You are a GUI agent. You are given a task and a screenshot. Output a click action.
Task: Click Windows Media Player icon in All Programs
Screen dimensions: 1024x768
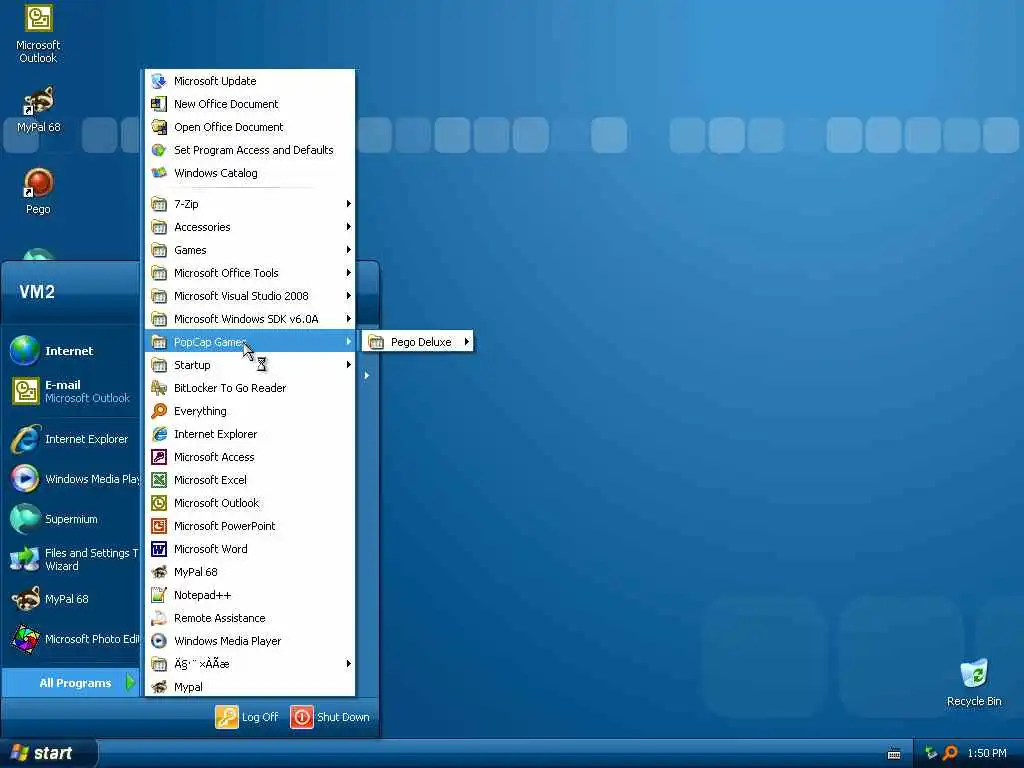(159, 641)
